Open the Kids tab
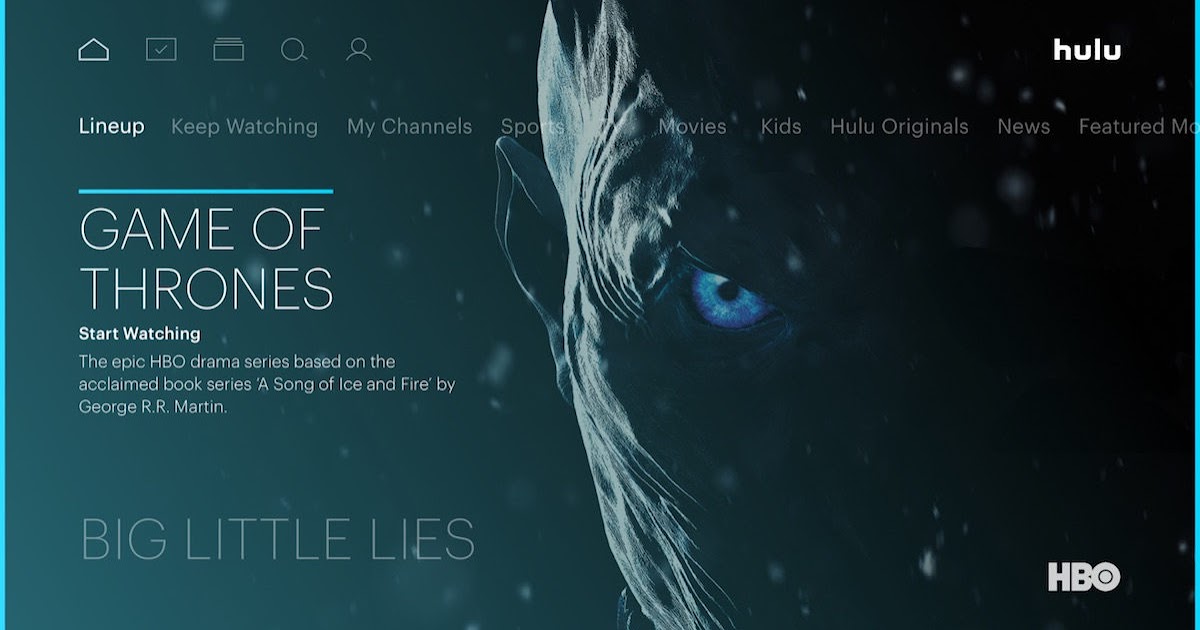 (781, 127)
